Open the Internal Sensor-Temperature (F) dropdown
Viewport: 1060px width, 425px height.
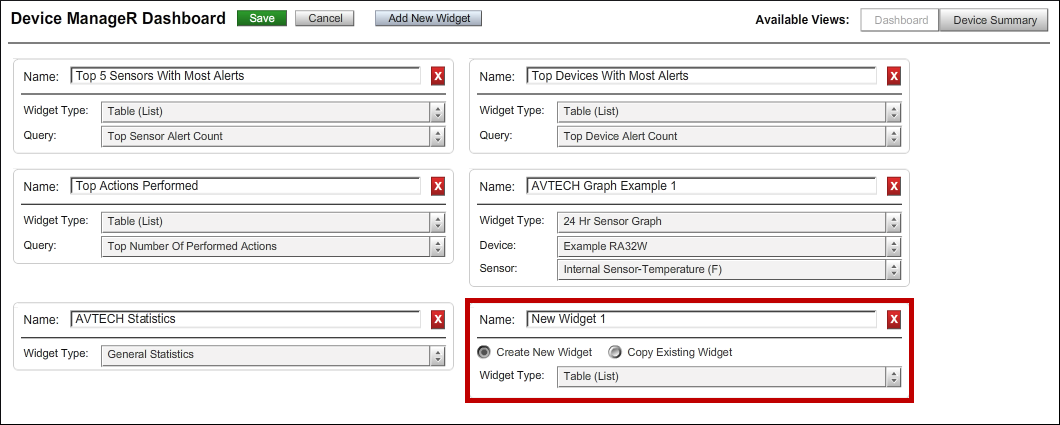click(728, 269)
